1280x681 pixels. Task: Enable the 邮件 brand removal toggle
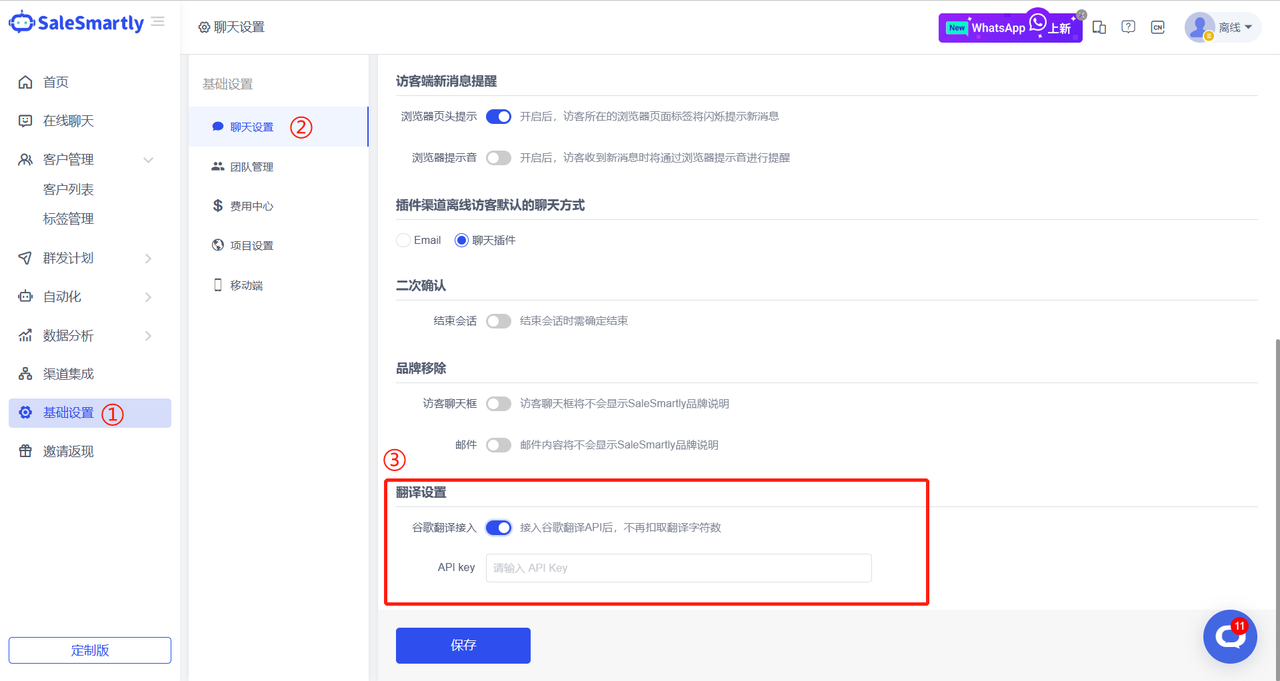(x=499, y=445)
